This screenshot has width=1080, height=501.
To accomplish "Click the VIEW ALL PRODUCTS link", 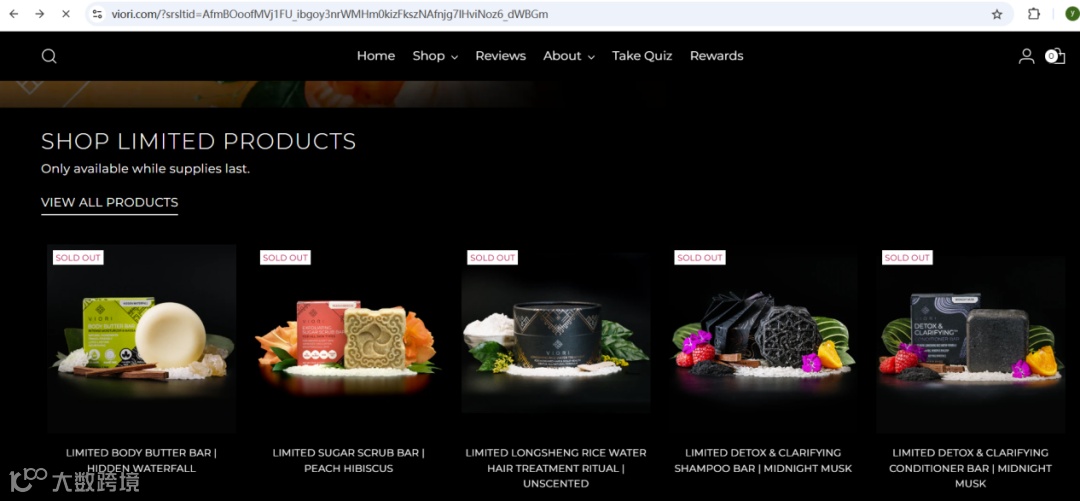I will coord(110,203).
